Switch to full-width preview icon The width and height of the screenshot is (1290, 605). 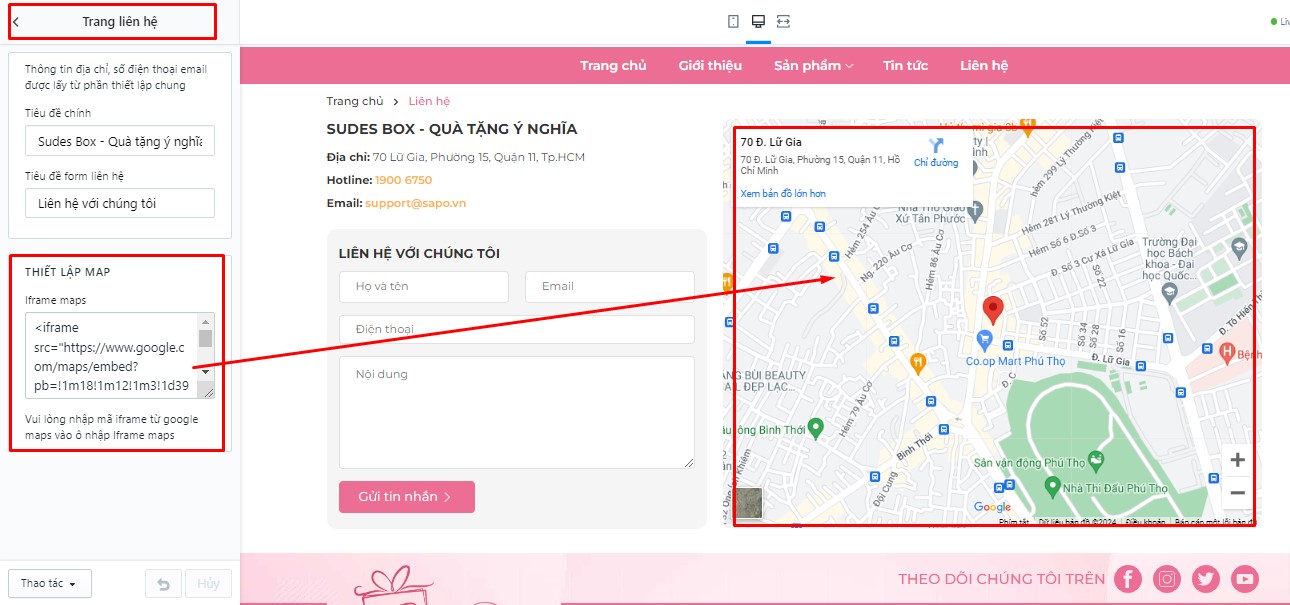point(783,21)
